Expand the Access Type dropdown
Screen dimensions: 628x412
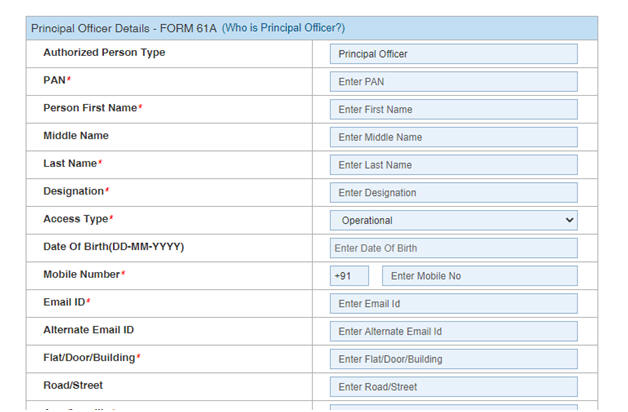pos(453,220)
